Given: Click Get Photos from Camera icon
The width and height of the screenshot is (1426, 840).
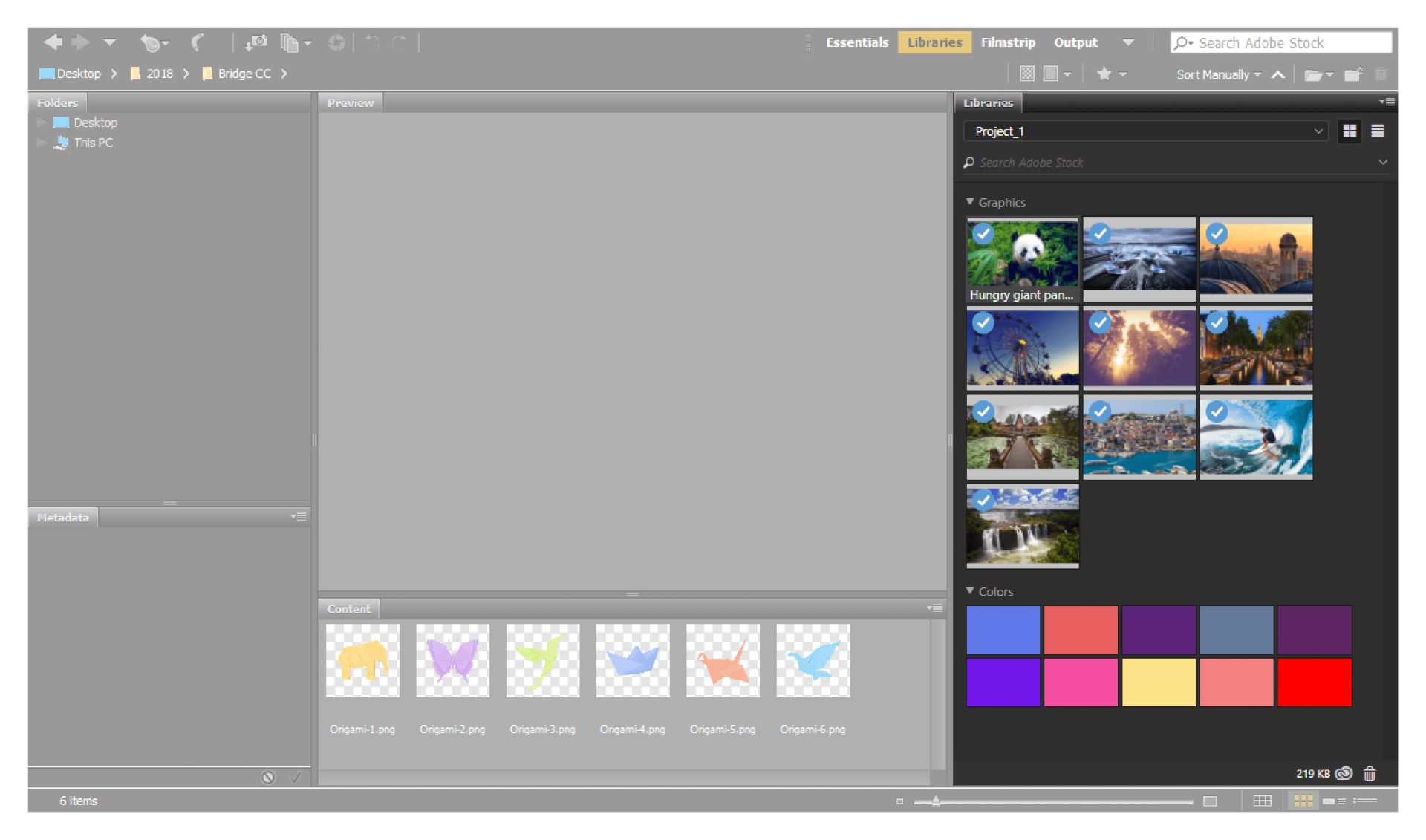Looking at the screenshot, I should click(256, 42).
